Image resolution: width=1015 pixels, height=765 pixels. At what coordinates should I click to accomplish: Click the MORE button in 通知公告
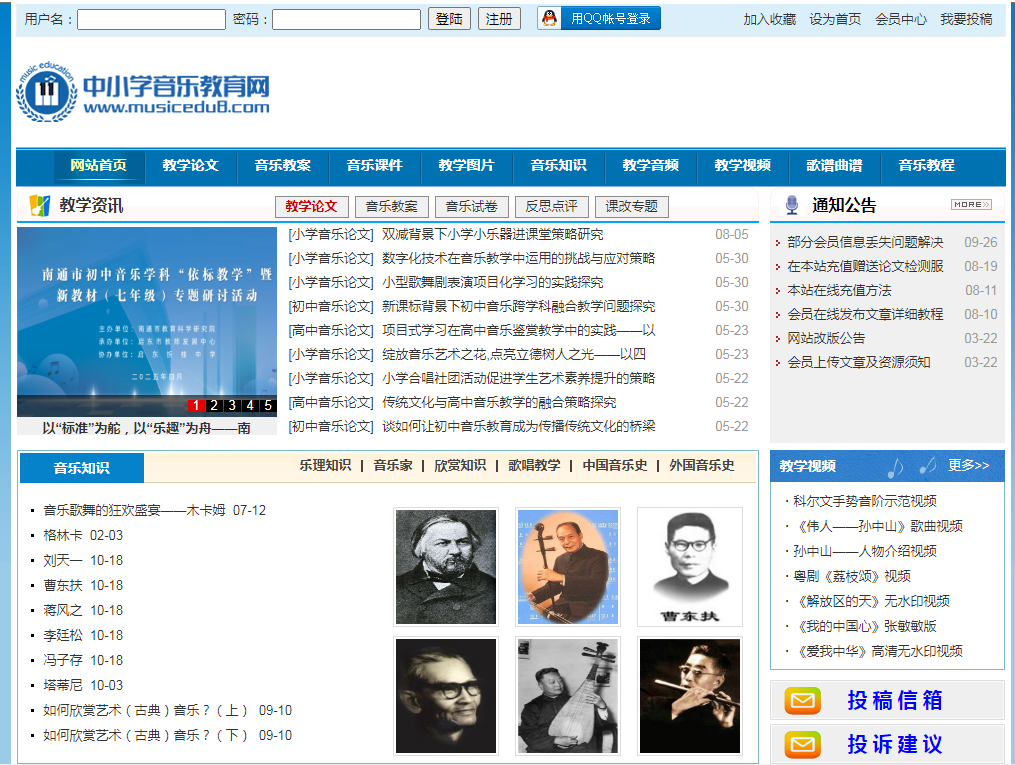tap(970, 205)
